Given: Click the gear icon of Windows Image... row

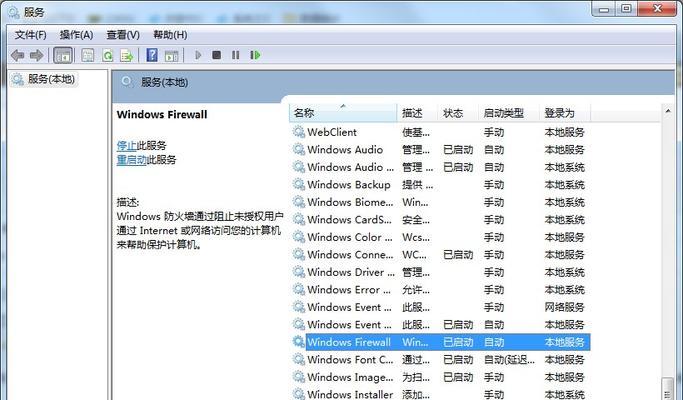Looking at the screenshot, I should 299,377.
